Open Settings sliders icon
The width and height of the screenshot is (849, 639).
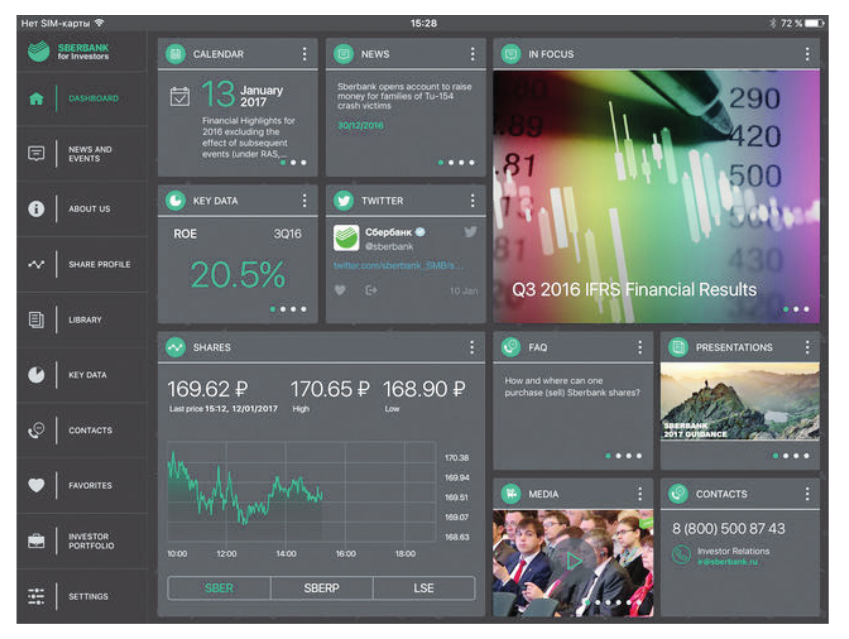(36, 596)
